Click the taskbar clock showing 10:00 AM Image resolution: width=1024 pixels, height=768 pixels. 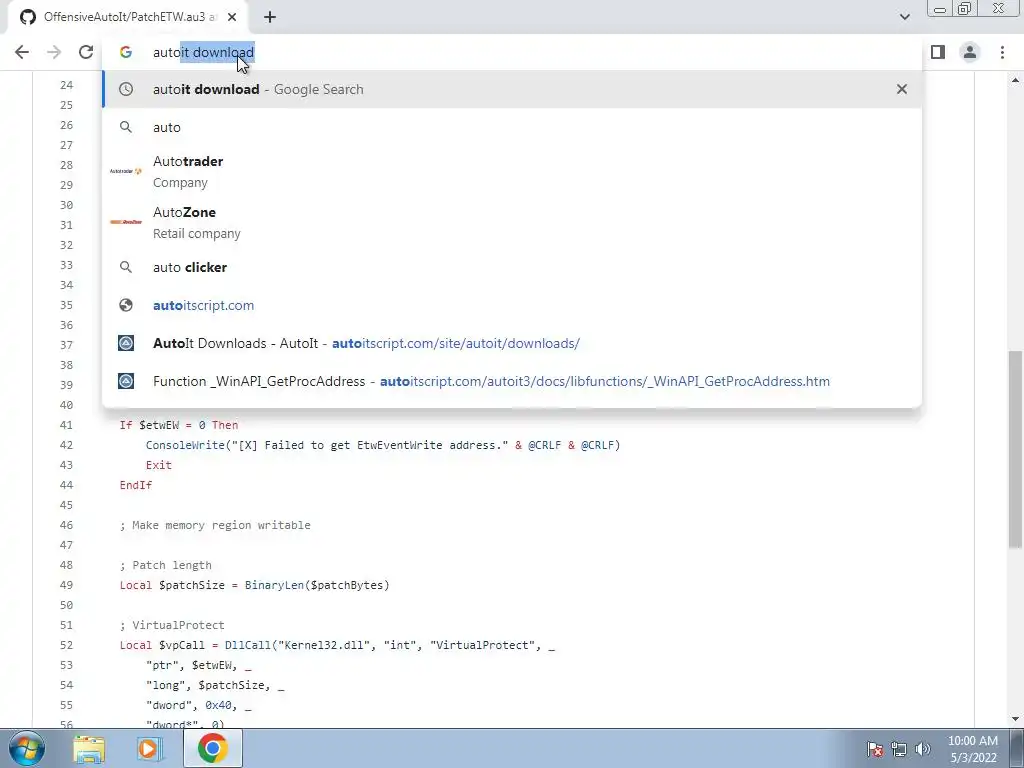(972, 749)
